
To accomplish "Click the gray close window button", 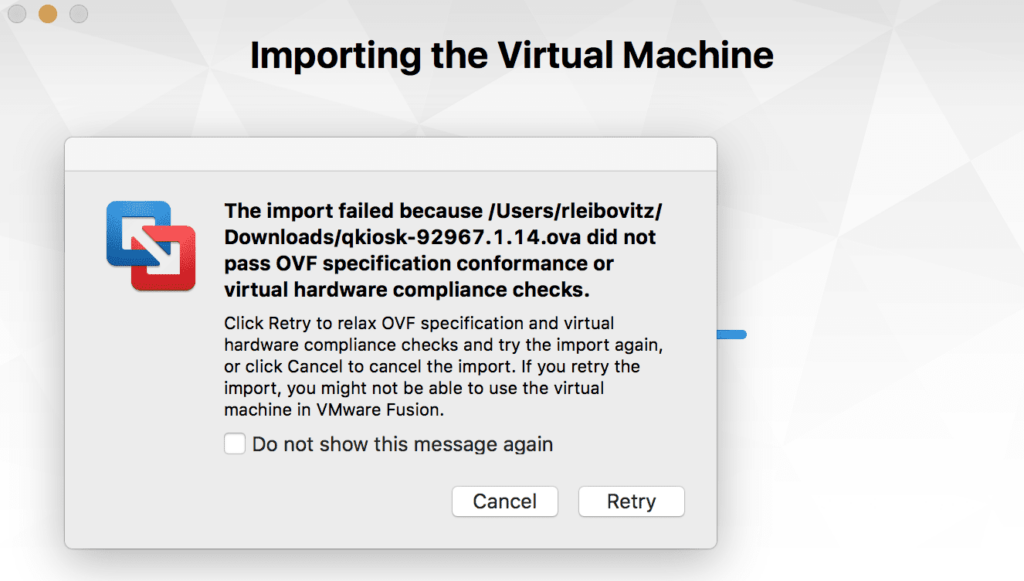I will [17, 14].
